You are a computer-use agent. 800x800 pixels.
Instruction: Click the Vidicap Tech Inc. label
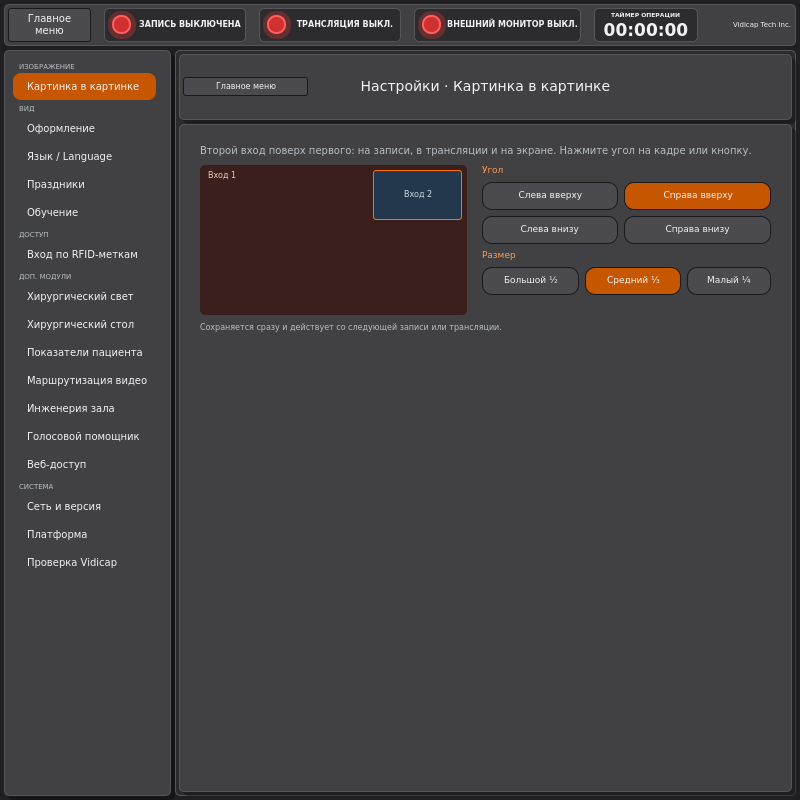[761, 24]
